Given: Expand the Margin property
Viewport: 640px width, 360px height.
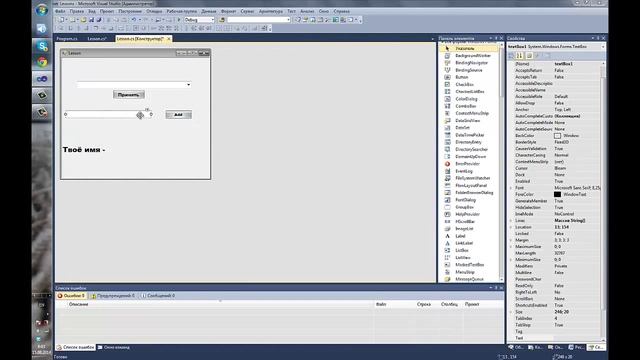Looking at the screenshot, I should tap(511, 240).
